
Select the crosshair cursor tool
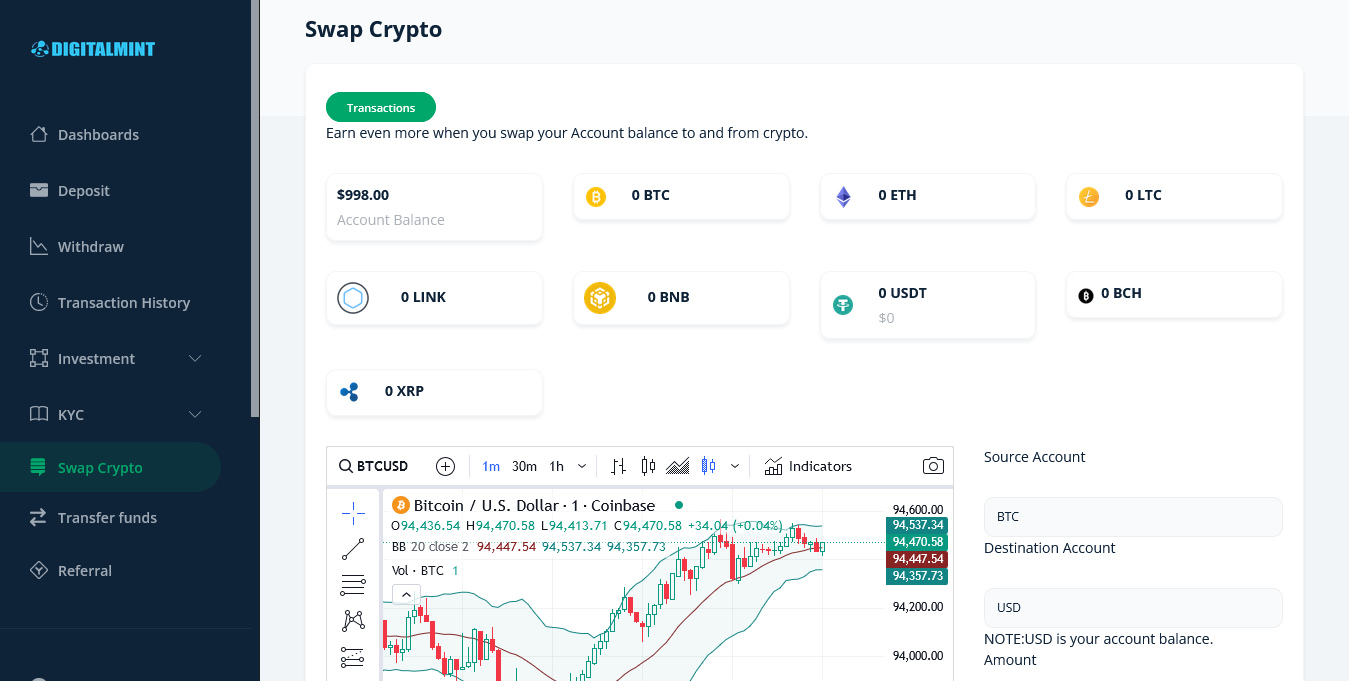click(353, 514)
